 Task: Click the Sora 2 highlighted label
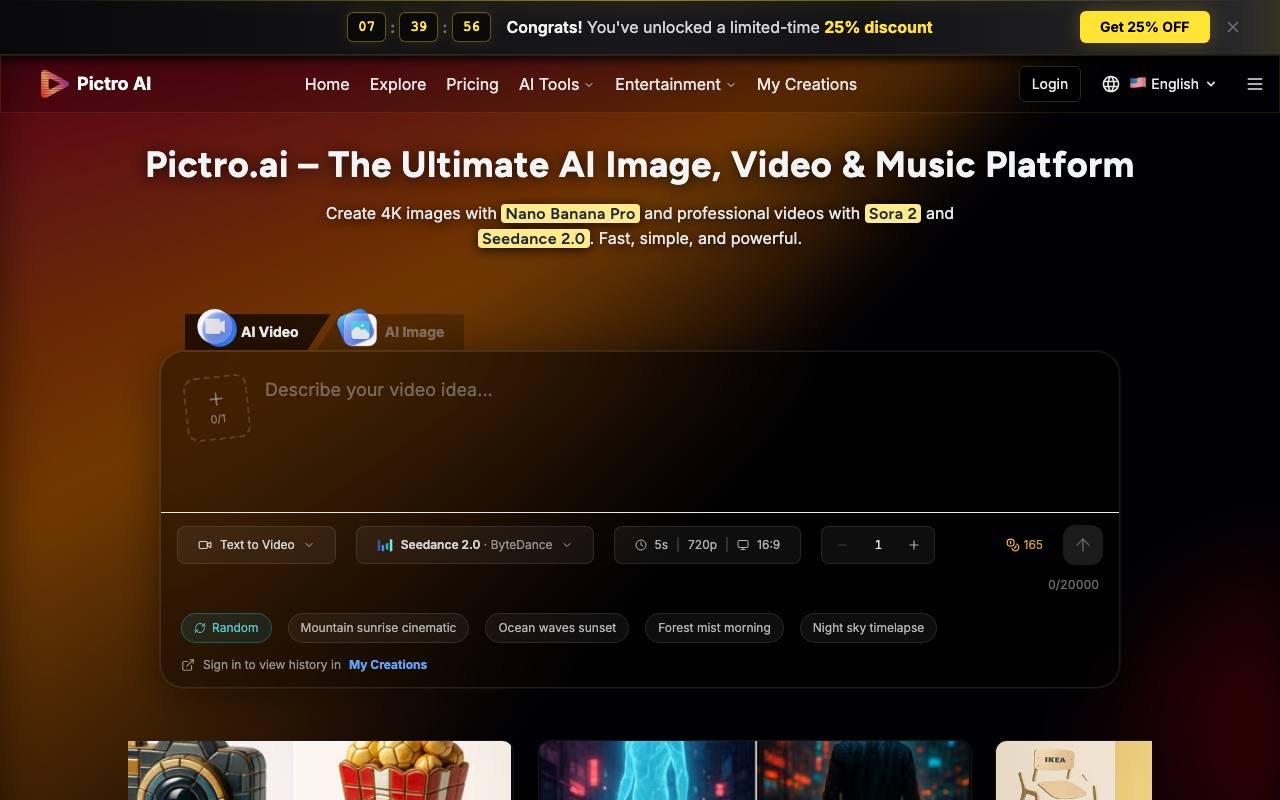tap(892, 213)
